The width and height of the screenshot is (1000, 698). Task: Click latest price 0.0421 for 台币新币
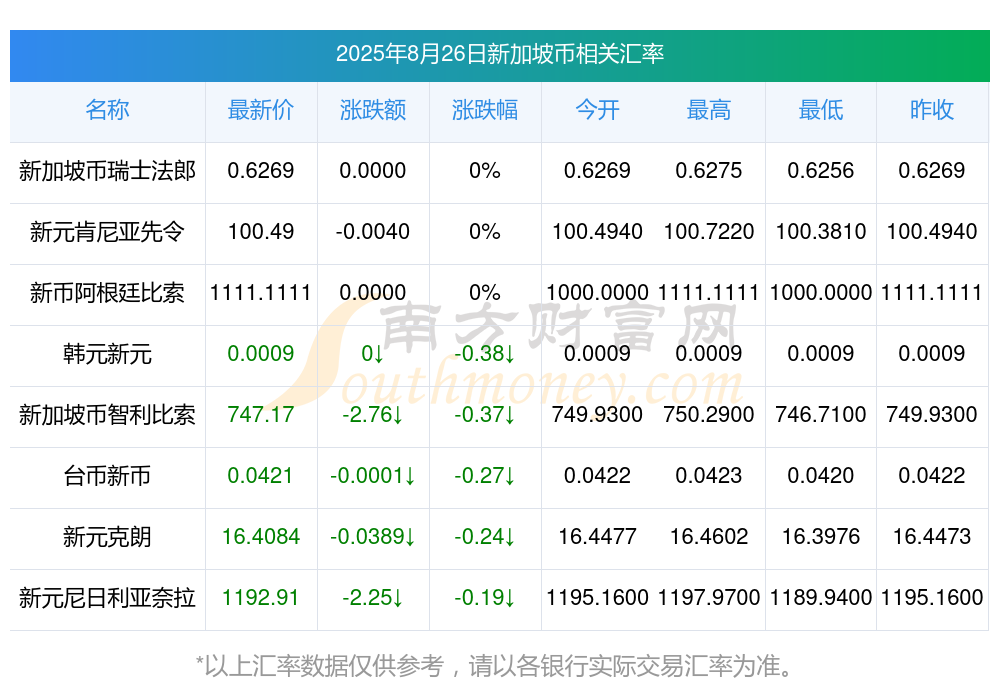pyautogui.click(x=260, y=476)
